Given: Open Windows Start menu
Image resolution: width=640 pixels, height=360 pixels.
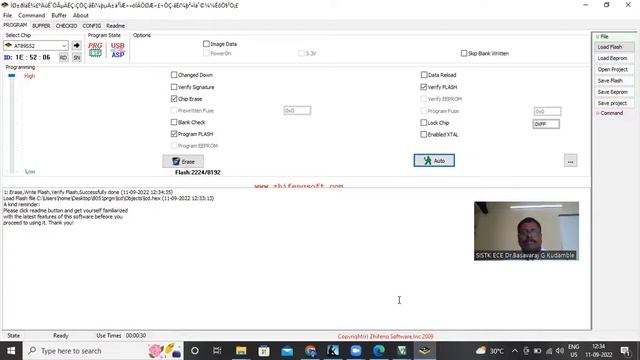Looking at the screenshot, I should coord(11,351).
